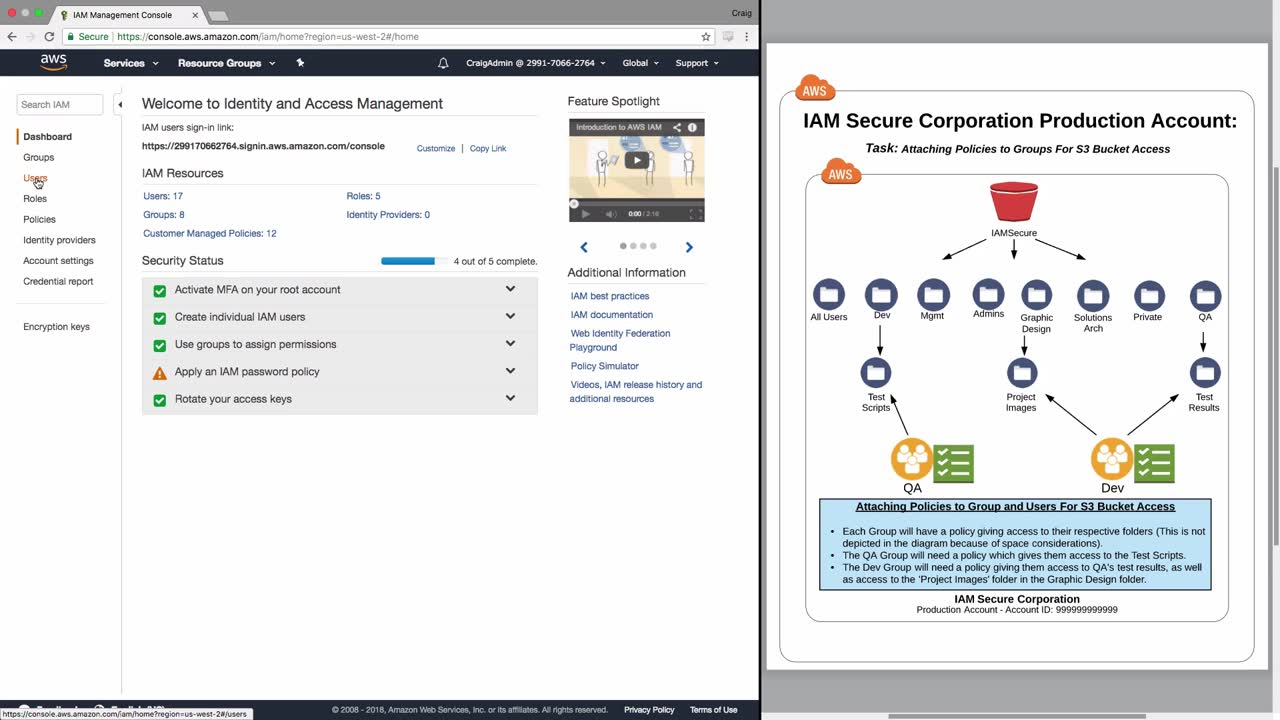Play the Introduction to AWS IAM video
The height and width of the screenshot is (720, 1280).
(636, 160)
